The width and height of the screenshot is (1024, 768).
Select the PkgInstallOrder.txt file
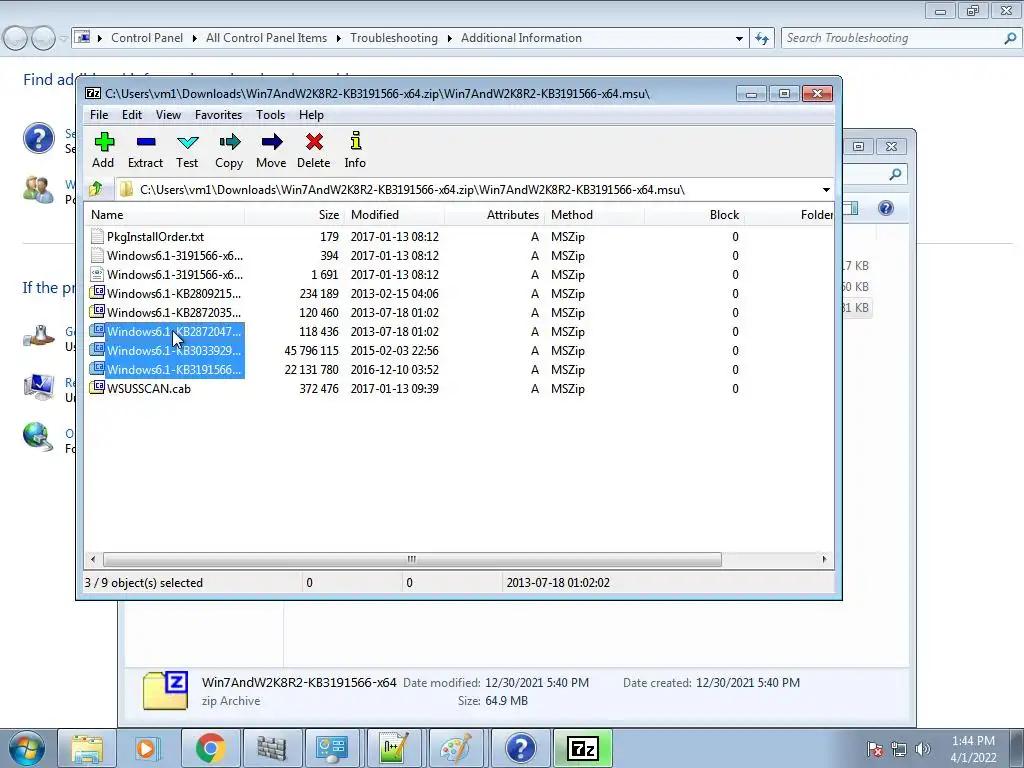coord(155,236)
